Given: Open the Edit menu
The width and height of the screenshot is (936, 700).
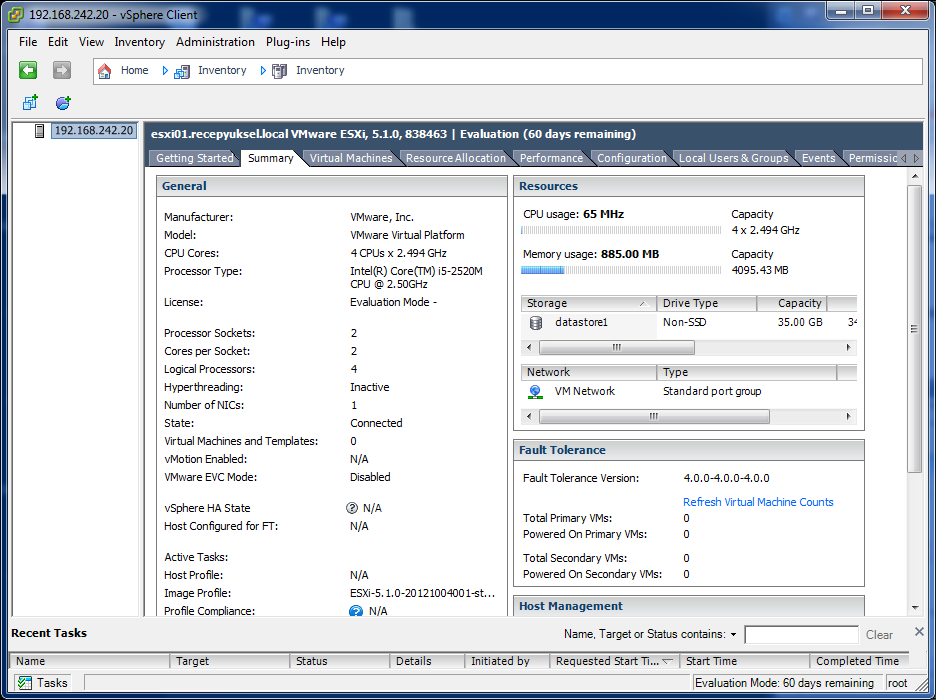Looking at the screenshot, I should click(x=58, y=42).
